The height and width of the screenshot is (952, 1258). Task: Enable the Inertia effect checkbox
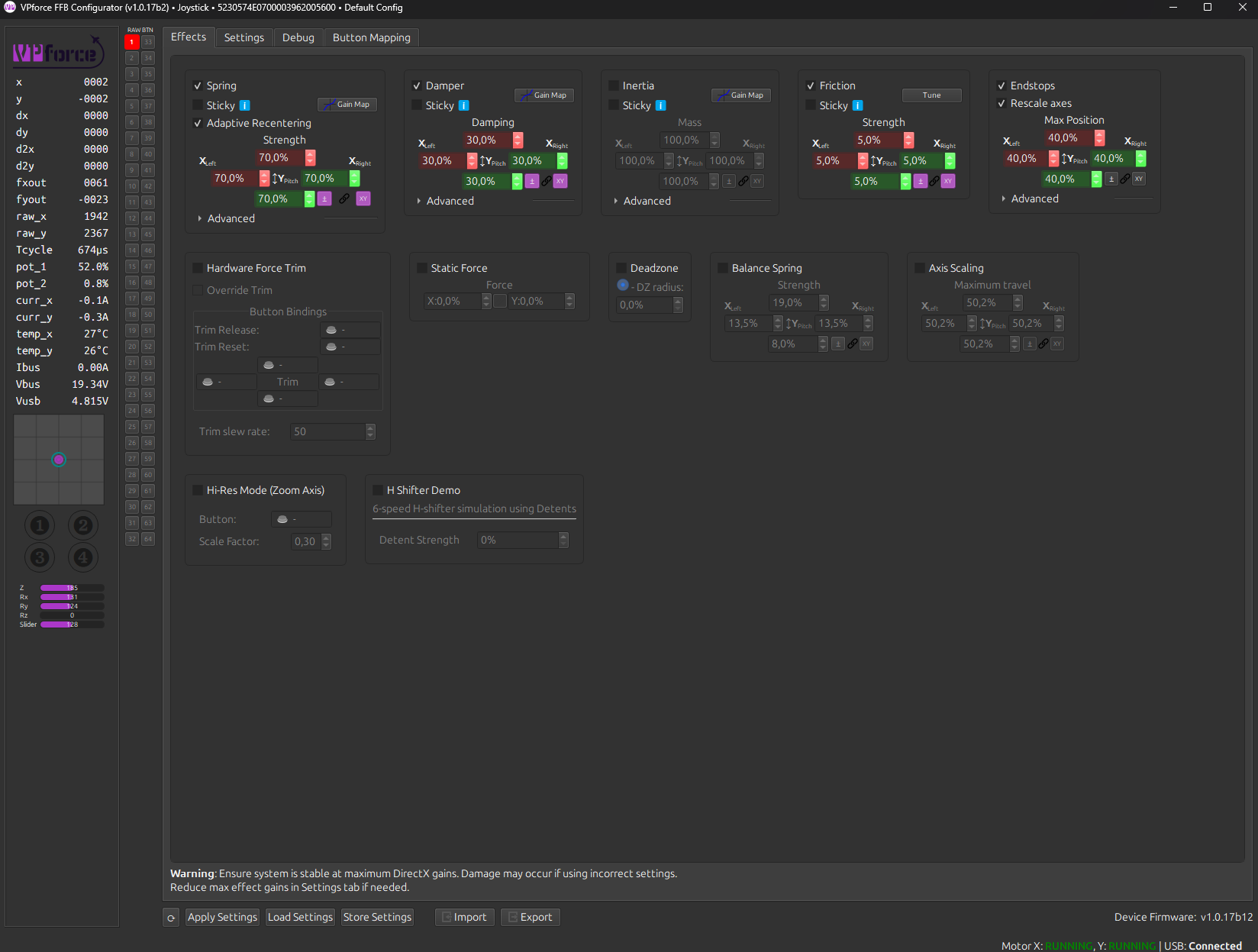614,86
